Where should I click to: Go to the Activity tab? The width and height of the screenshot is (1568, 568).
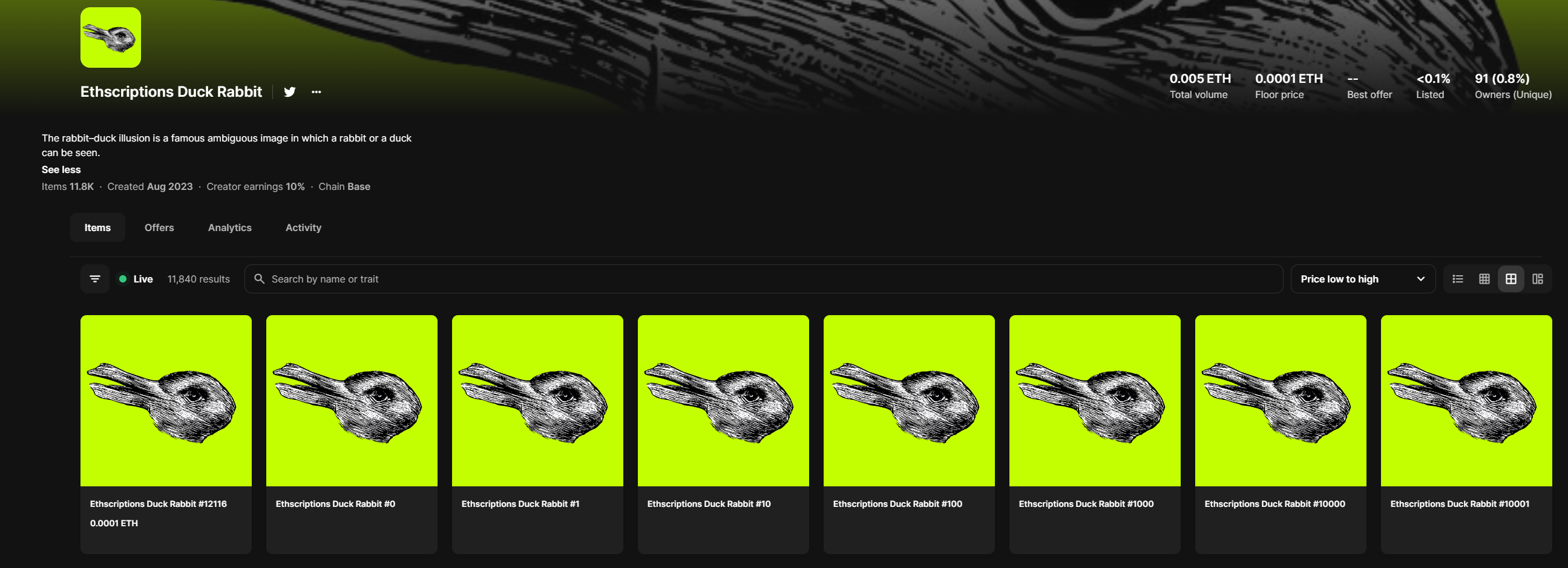tap(303, 227)
